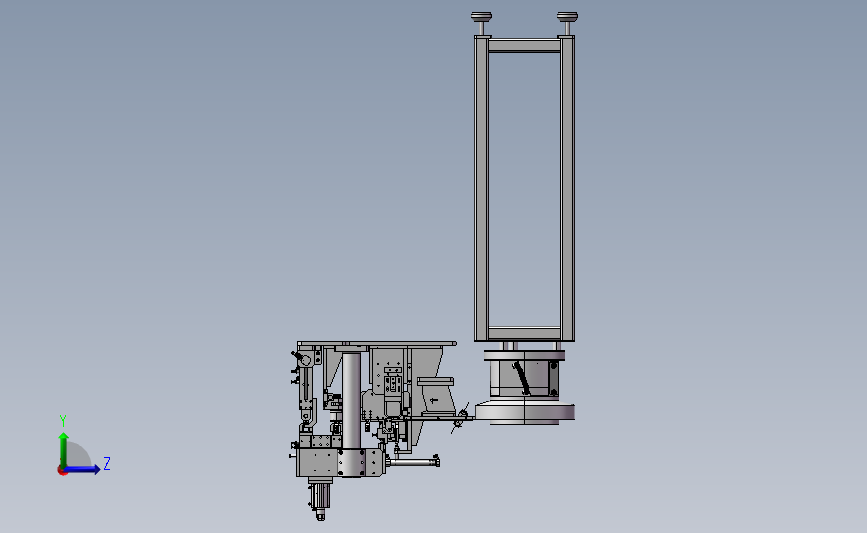Click the red origin ball of the triad
Viewport: 867px width, 533px height.
62,471
